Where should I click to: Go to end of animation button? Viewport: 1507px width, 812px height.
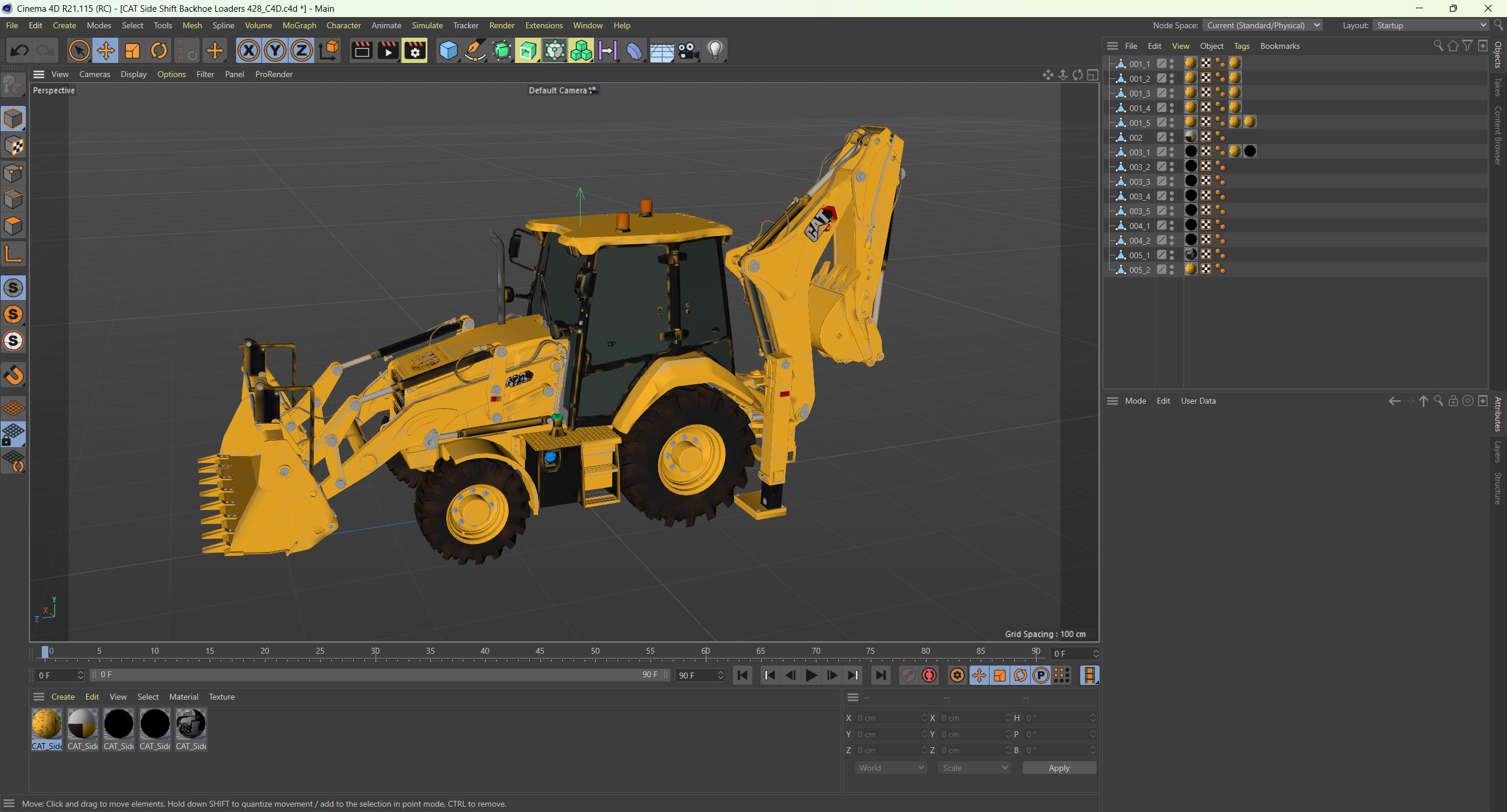(881, 675)
